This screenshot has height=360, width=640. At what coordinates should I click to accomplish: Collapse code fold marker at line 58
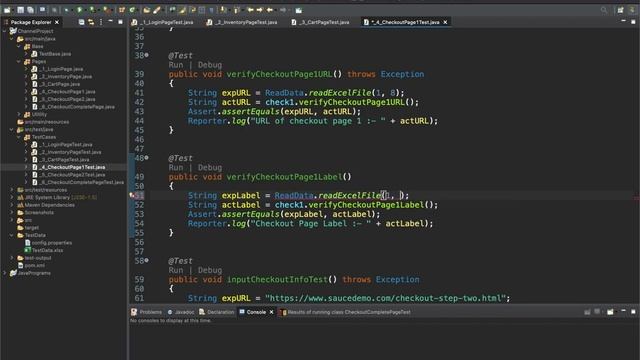[x=147, y=260]
